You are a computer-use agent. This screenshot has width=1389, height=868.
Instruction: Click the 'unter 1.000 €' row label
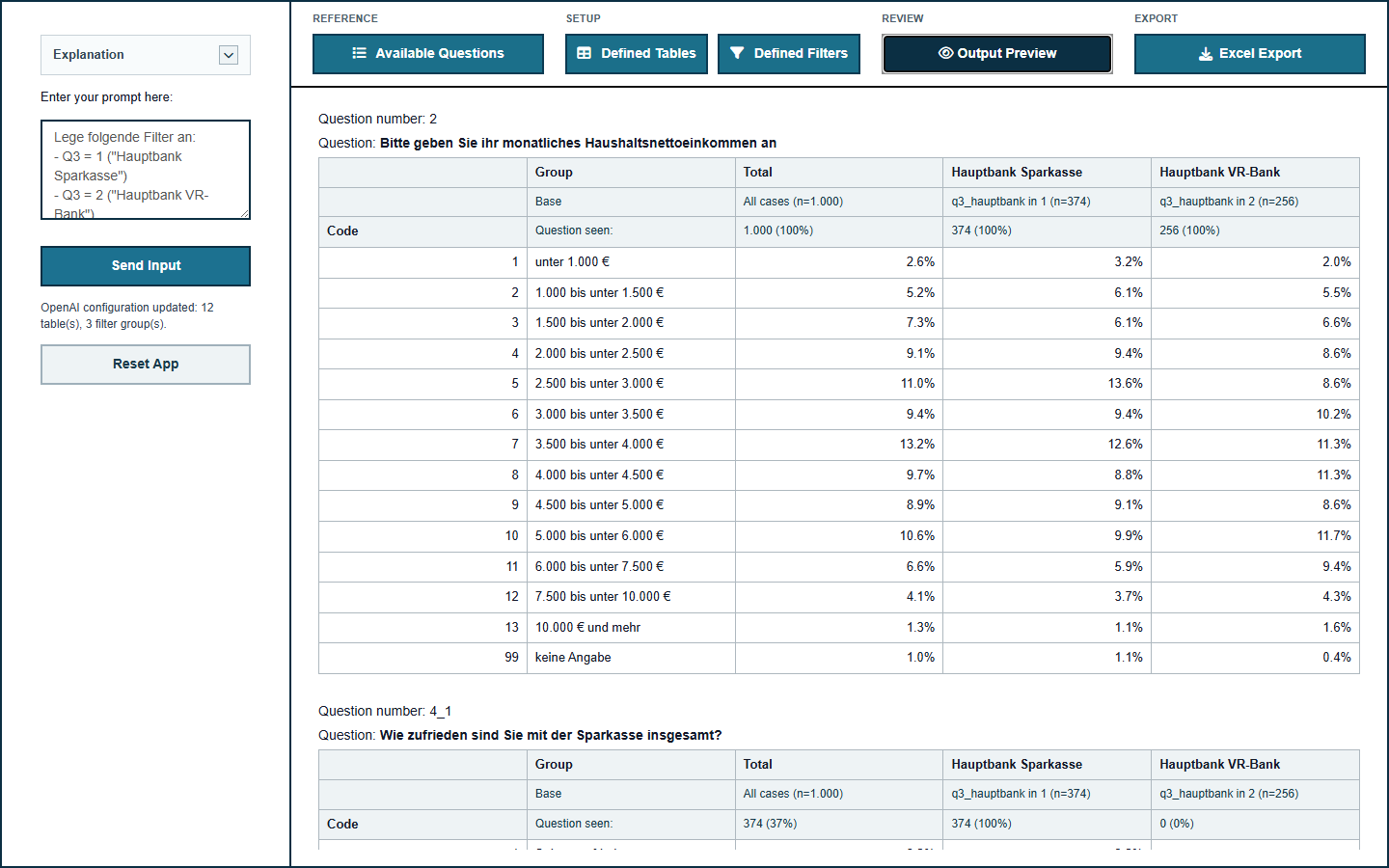[x=572, y=262]
